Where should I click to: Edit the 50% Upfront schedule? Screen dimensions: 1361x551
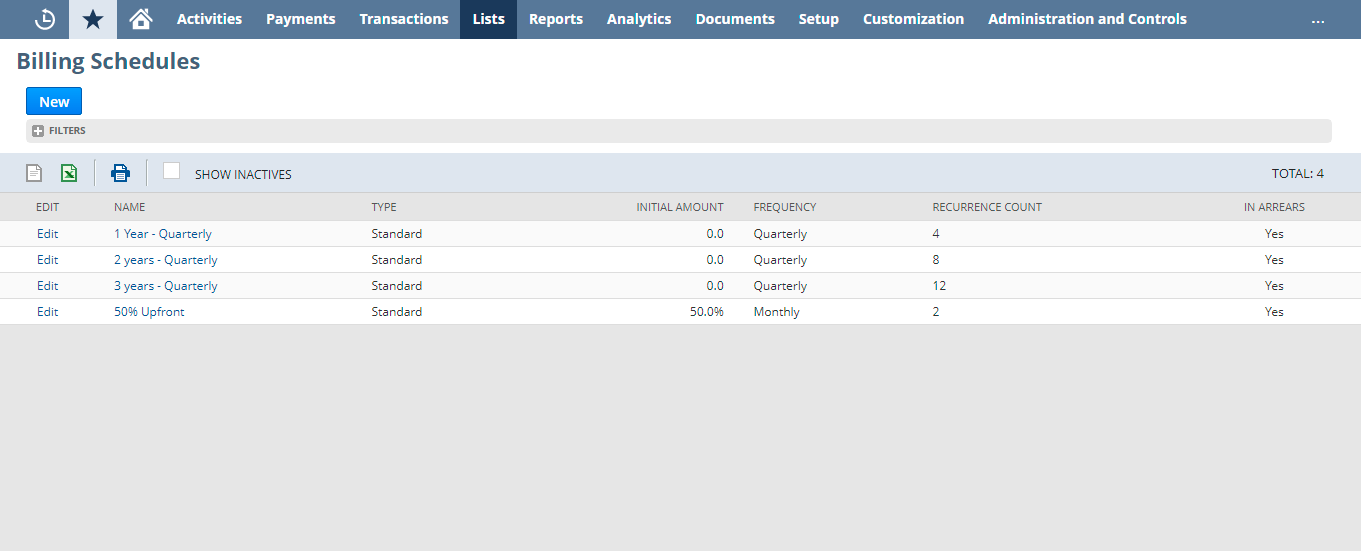pos(48,312)
